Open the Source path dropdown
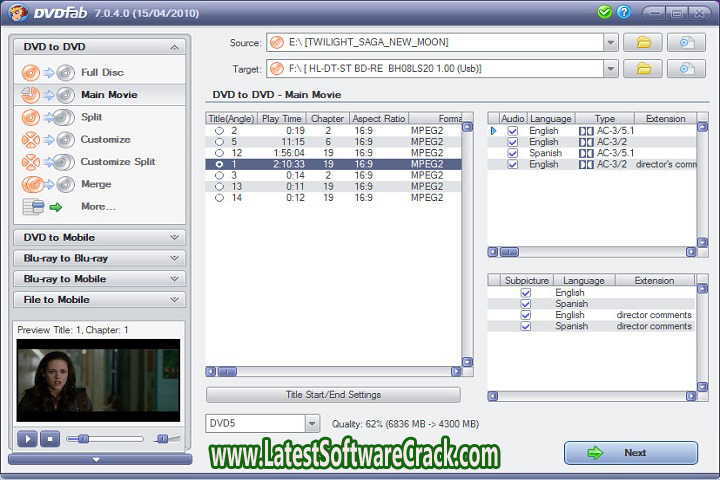Viewport: 720px width, 480px height. (610, 42)
